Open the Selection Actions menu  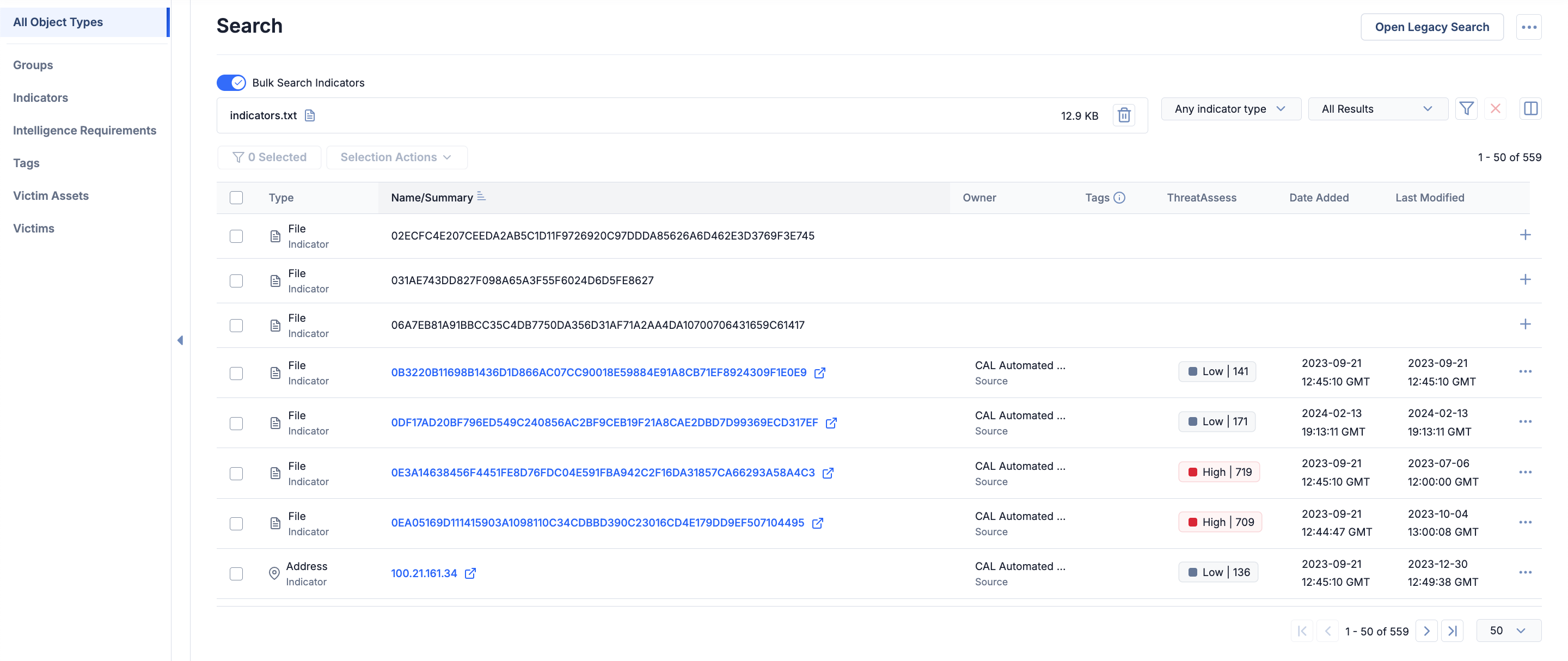click(x=397, y=157)
